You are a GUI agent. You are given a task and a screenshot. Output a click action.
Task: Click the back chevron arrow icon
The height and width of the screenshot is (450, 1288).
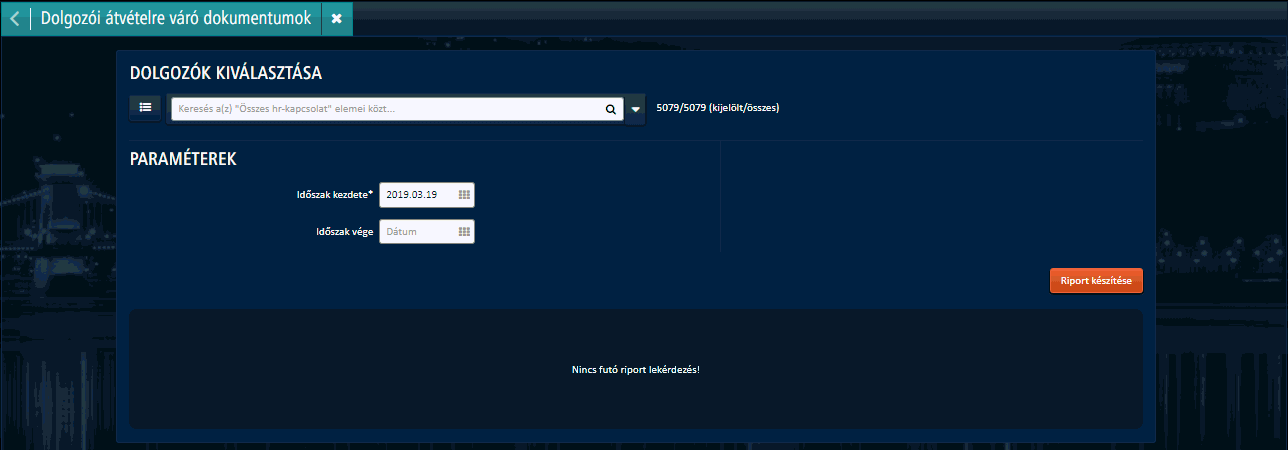coord(14,19)
